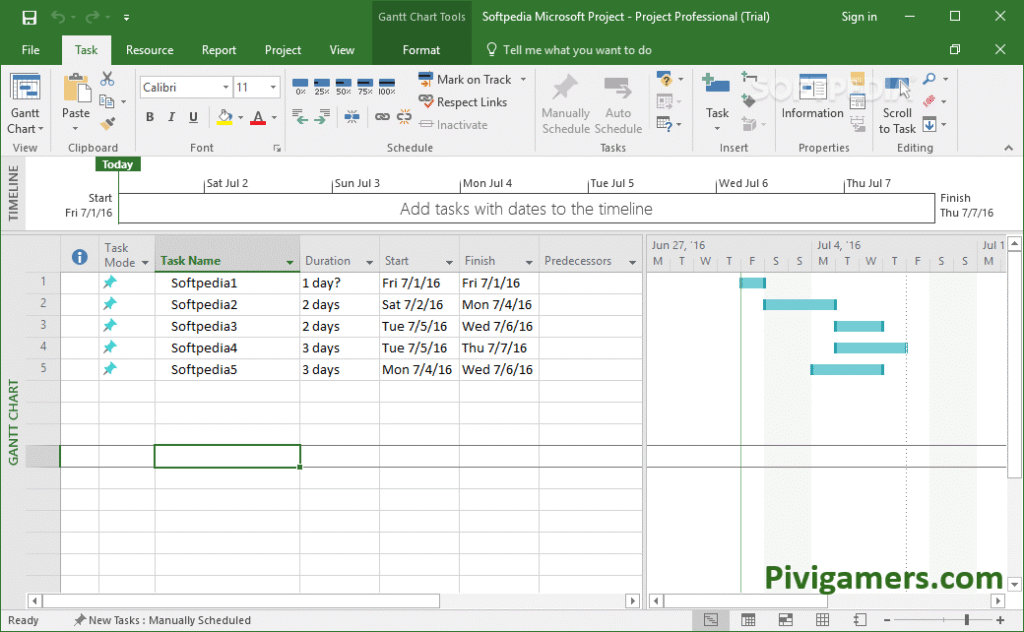Click Mark on Track button
The width and height of the screenshot is (1024, 632).
(x=472, y=79)
